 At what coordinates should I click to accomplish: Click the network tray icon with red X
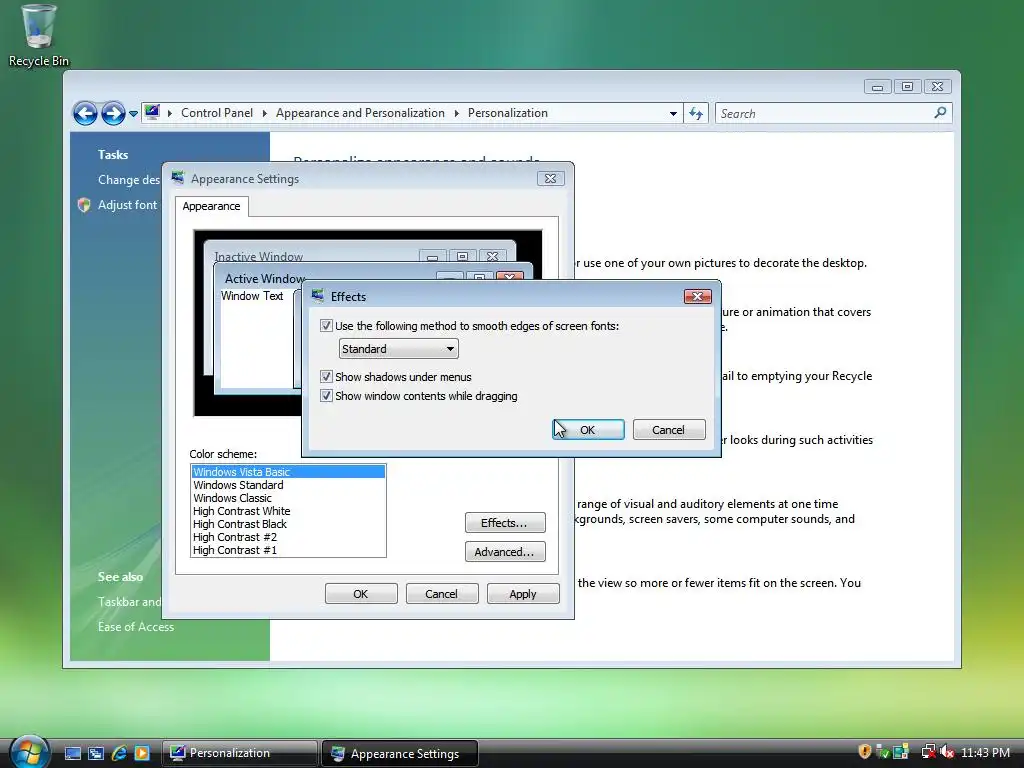click(928, 752)
